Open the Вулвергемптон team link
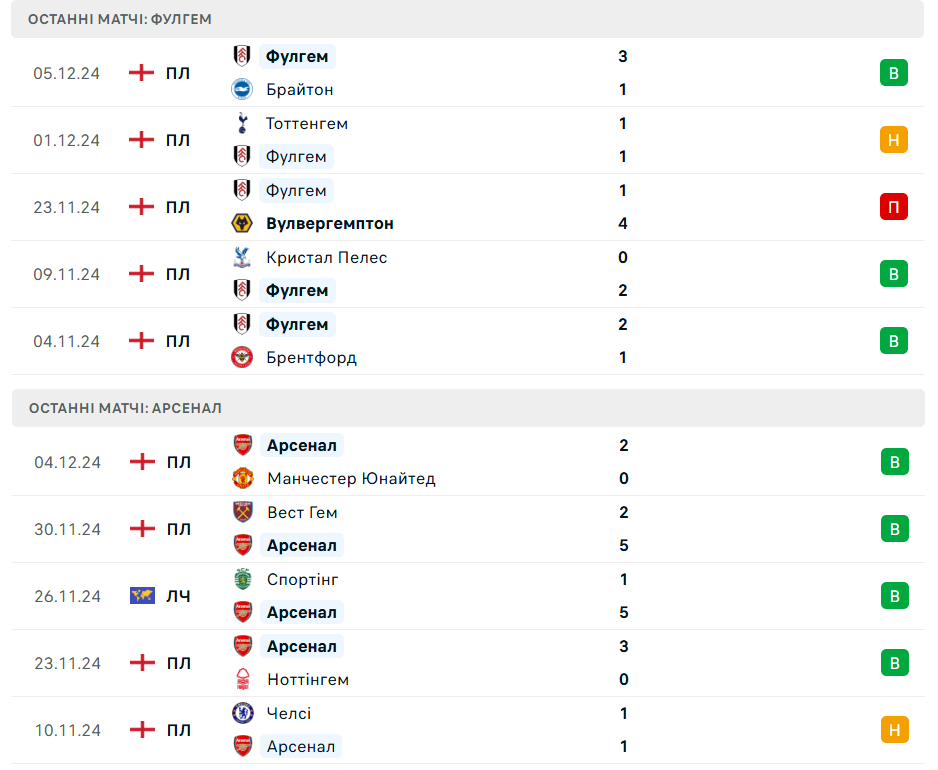The height and width of the screenshot is (770, 938). 330,224
